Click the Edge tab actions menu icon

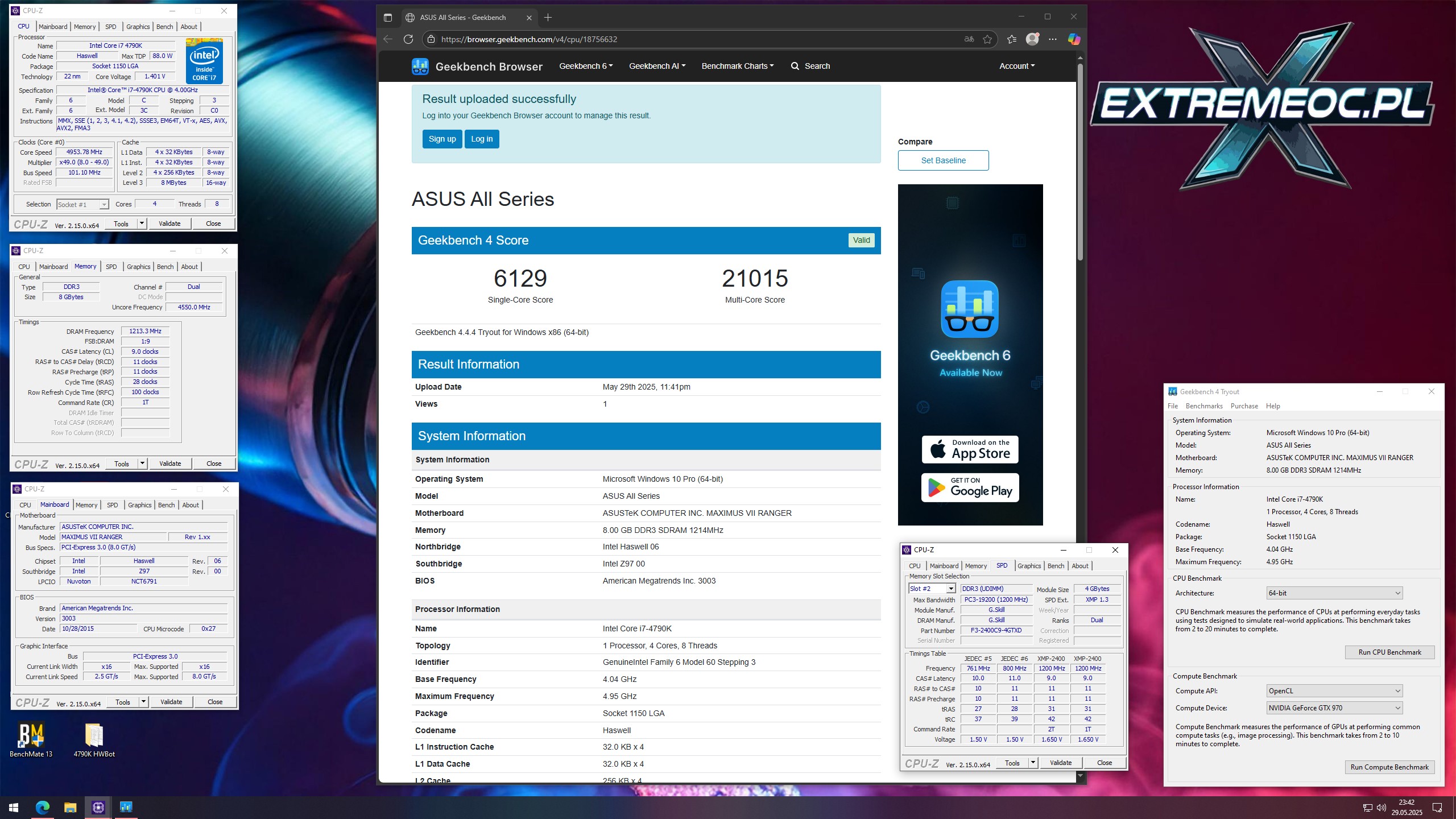click(x=388, y=18)
